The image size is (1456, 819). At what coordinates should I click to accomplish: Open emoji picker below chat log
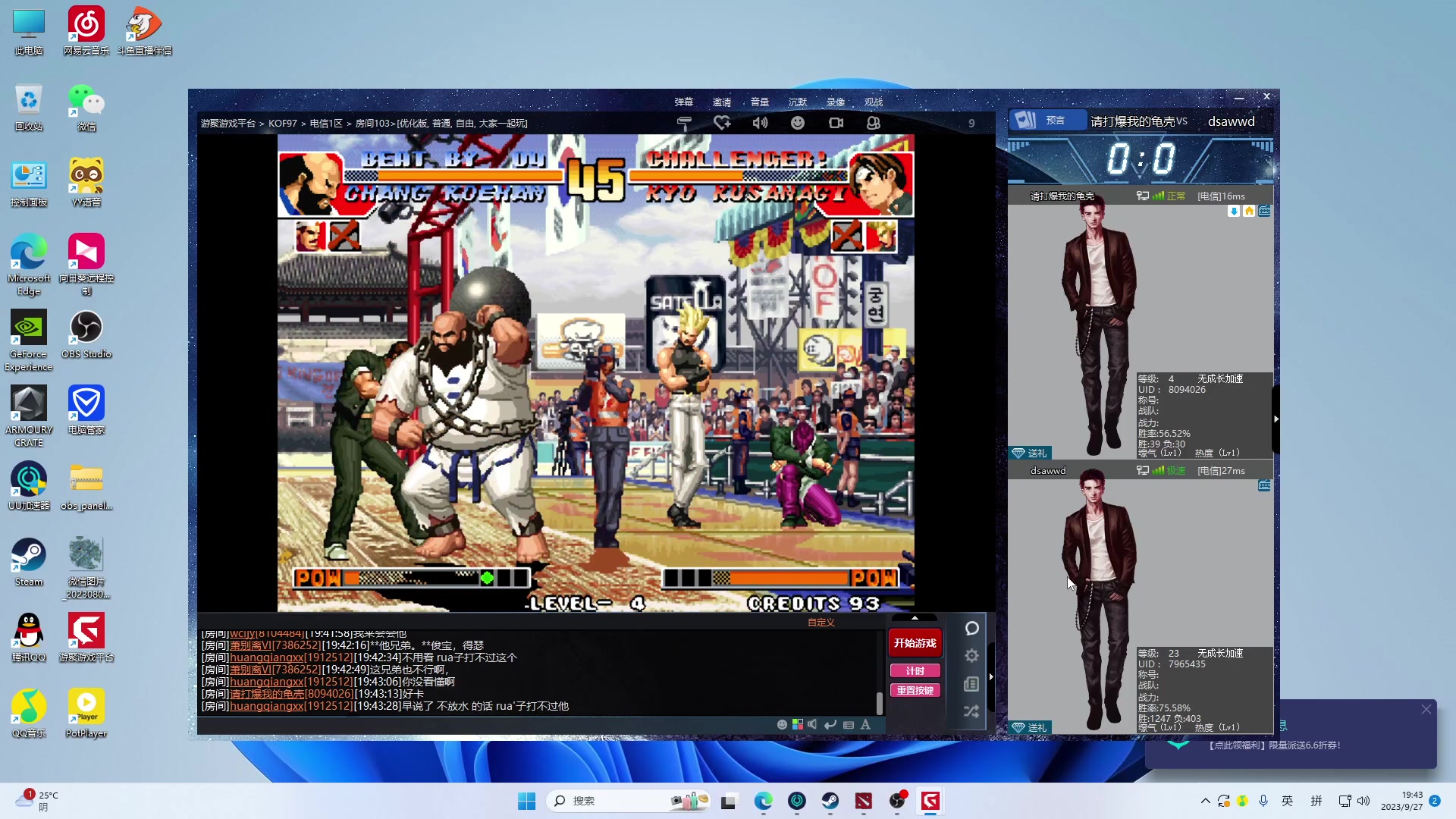[x=782, y=724]
